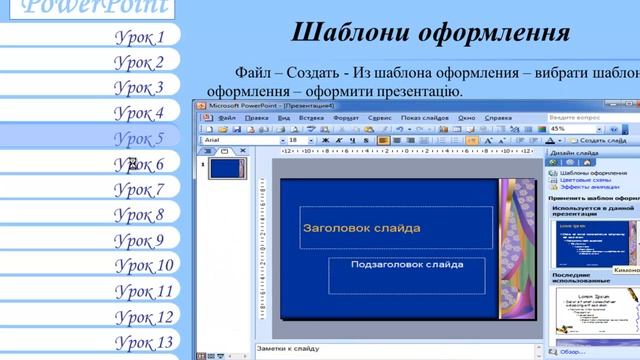This screenshot has height=360, width=640.
Task: Toggle center alignment button
Action: [x=397, y=140]
